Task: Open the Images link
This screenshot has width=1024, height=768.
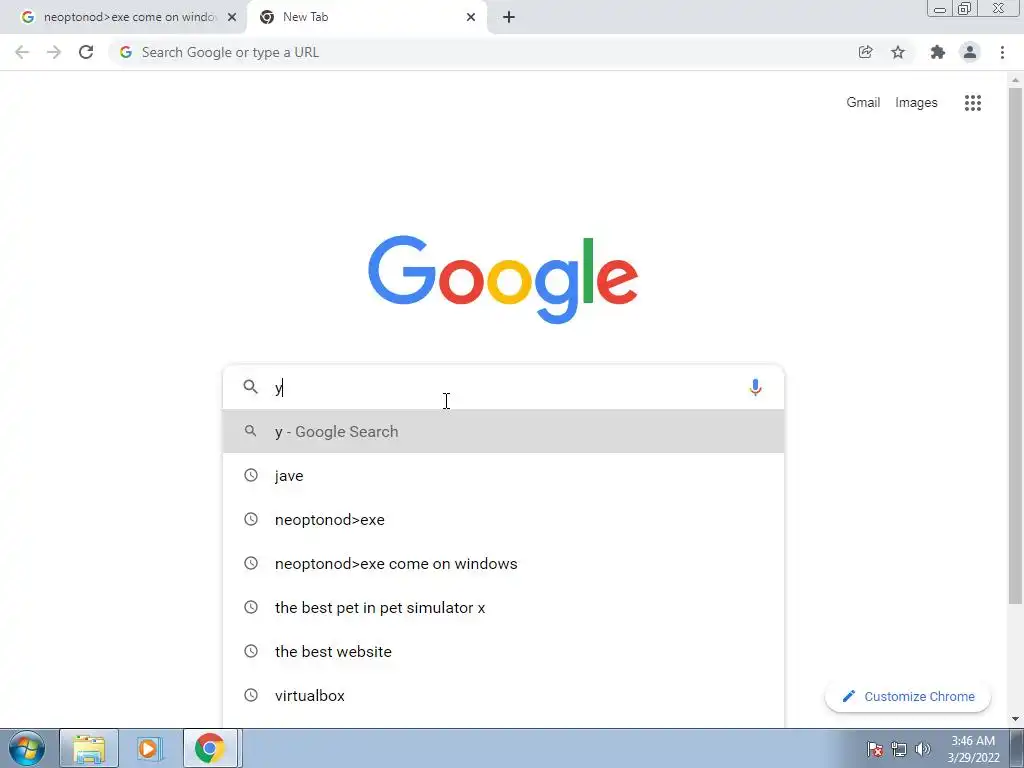Action: (916, 103)
